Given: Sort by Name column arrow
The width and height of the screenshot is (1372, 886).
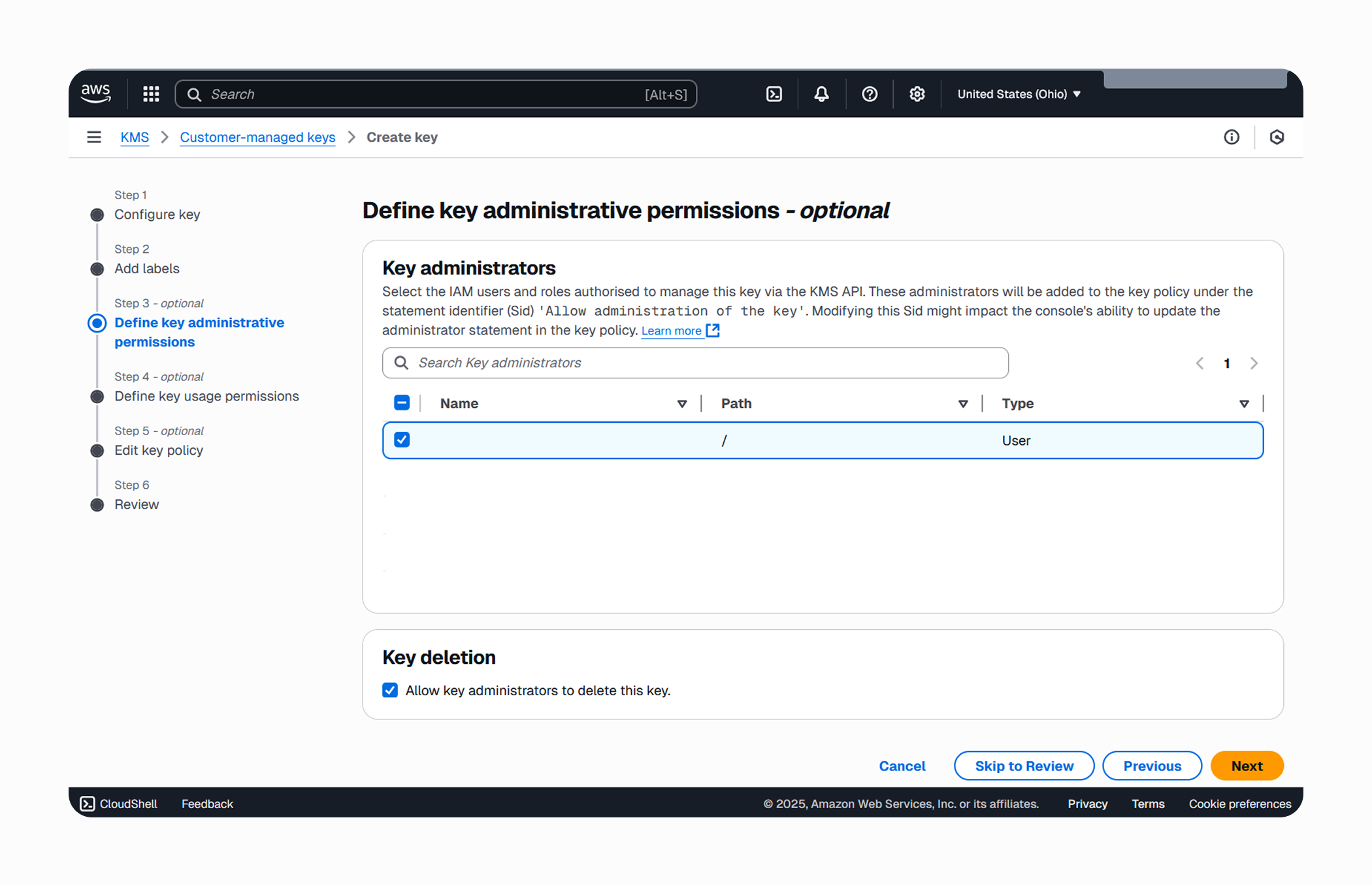Looking at the screenshot, I should pyautogui.click(x=682, y=404).
